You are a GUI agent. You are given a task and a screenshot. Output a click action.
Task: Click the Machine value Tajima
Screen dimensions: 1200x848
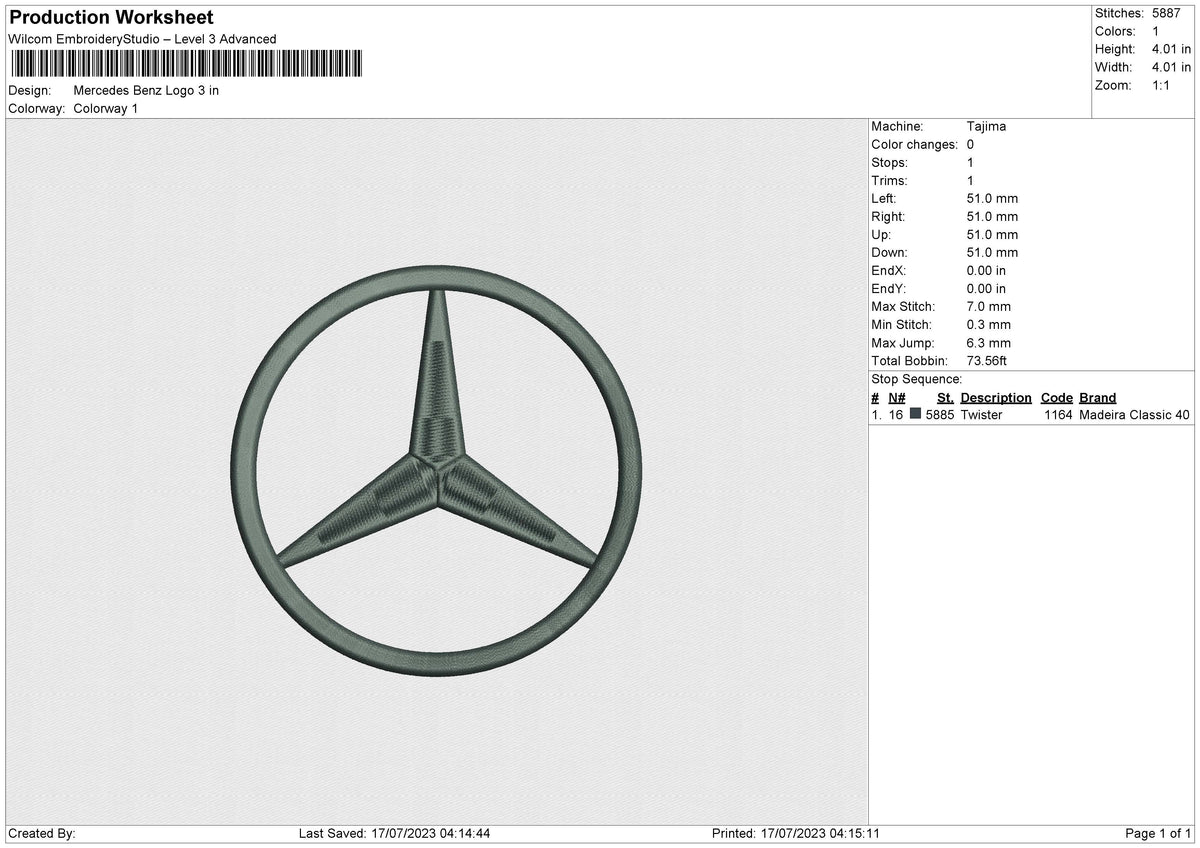tap(986, 126)
